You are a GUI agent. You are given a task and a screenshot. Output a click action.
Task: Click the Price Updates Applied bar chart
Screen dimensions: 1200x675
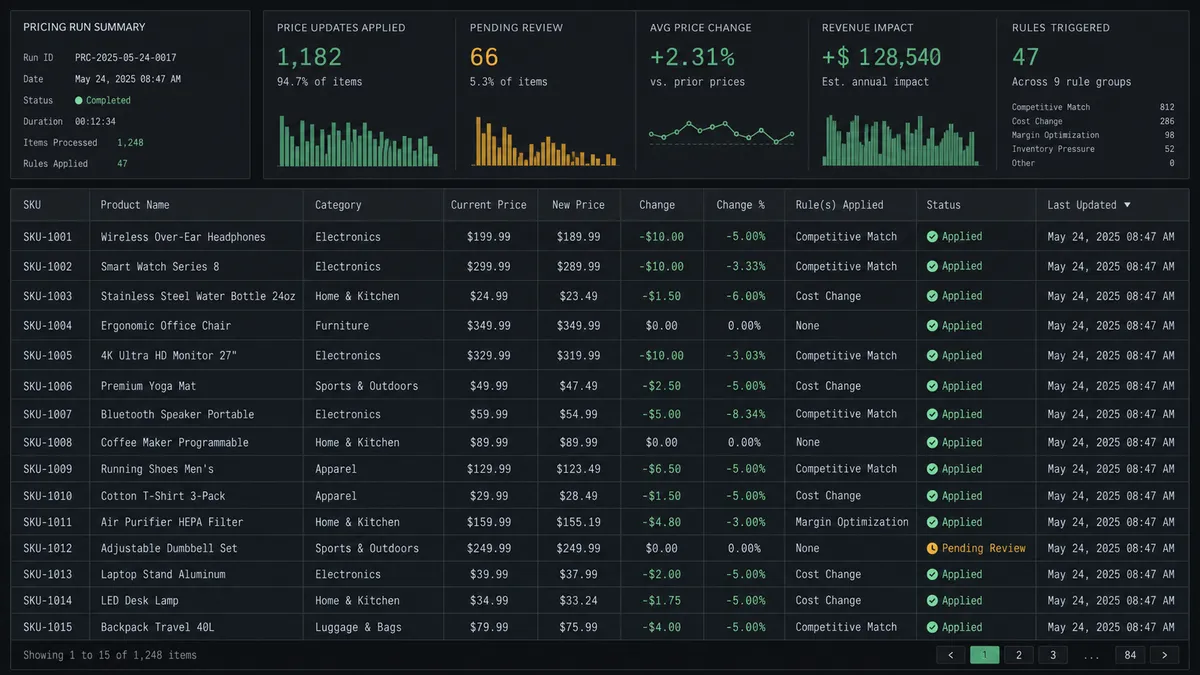[x=358, y=141]
